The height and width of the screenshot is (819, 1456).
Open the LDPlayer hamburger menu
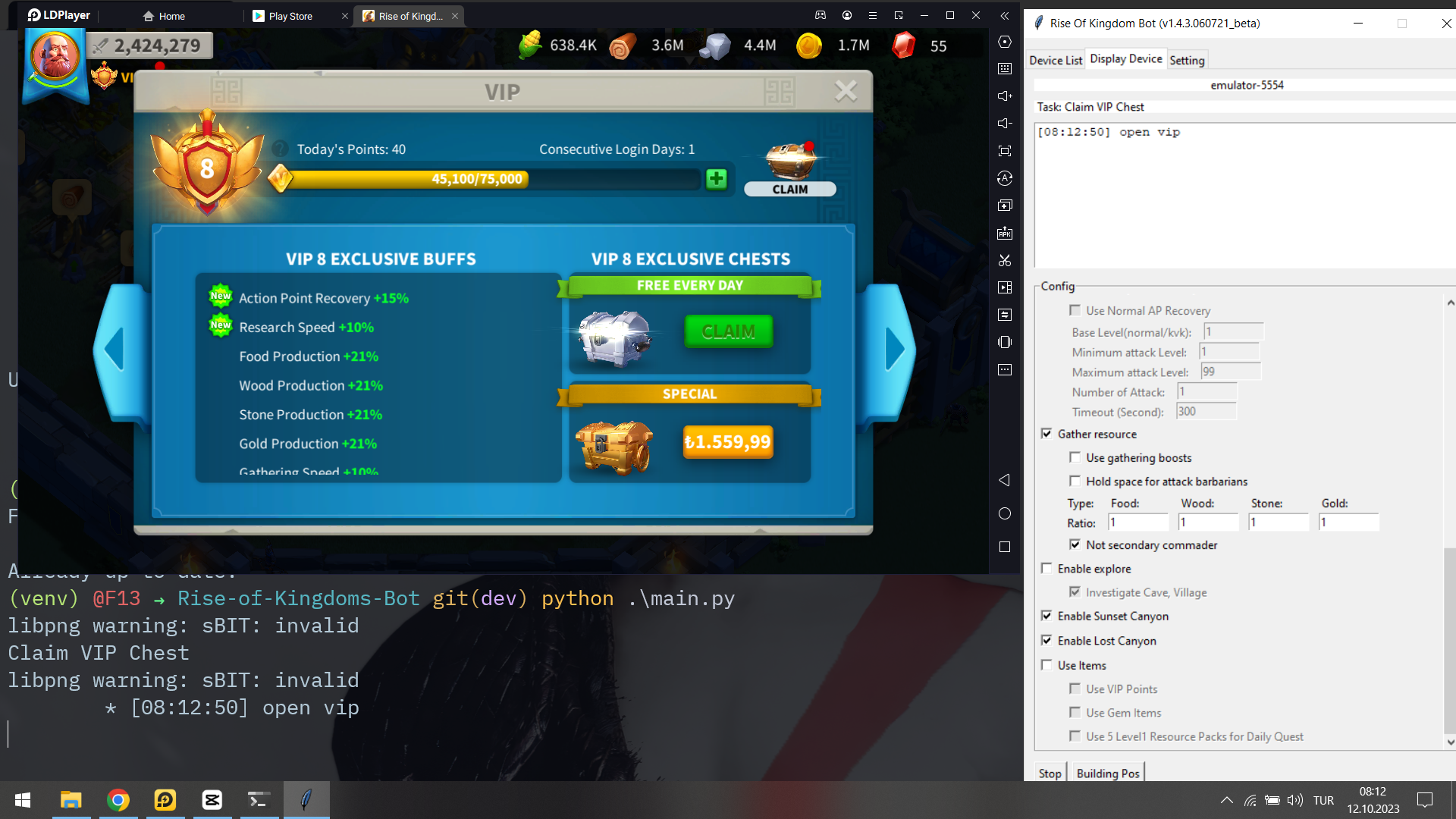[873, 14]
